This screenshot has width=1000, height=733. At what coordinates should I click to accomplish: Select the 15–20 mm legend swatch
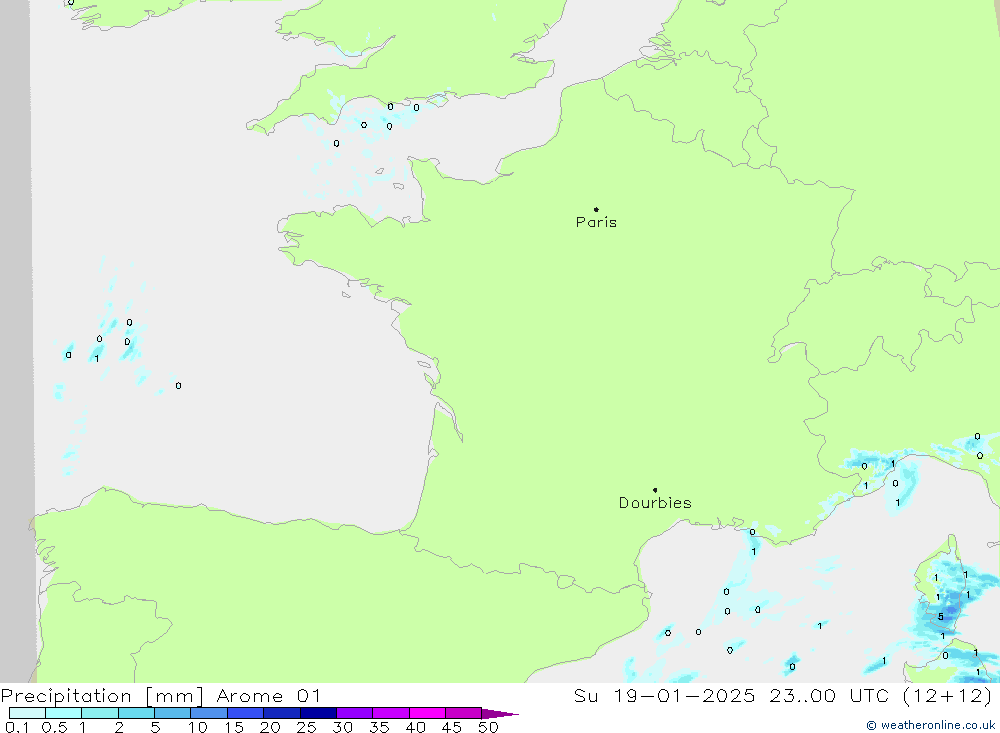[246, 713]
